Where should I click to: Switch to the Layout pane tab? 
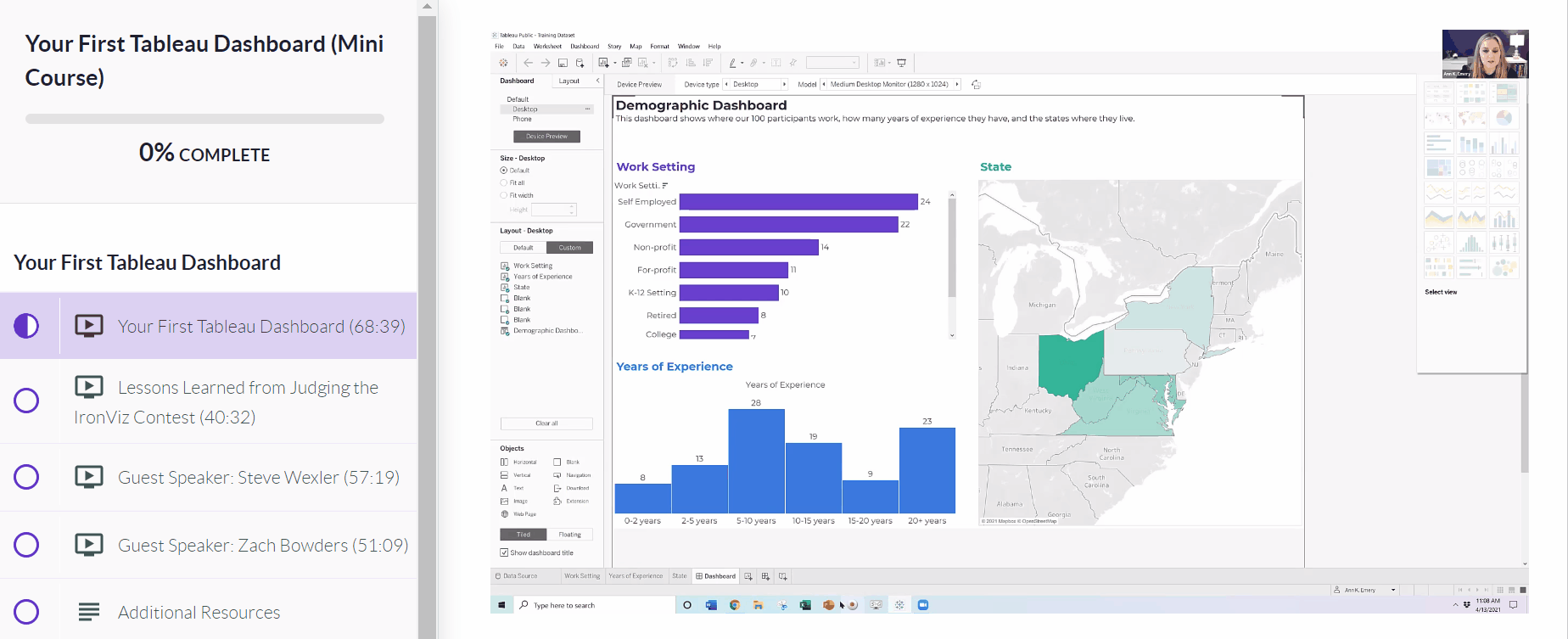click(569, 81)
